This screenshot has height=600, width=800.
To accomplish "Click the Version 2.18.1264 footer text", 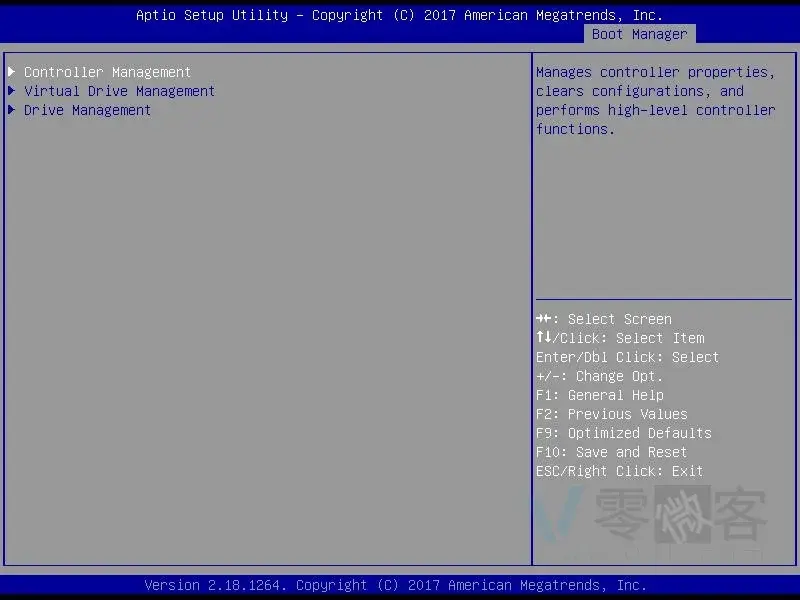I will 395,585.
